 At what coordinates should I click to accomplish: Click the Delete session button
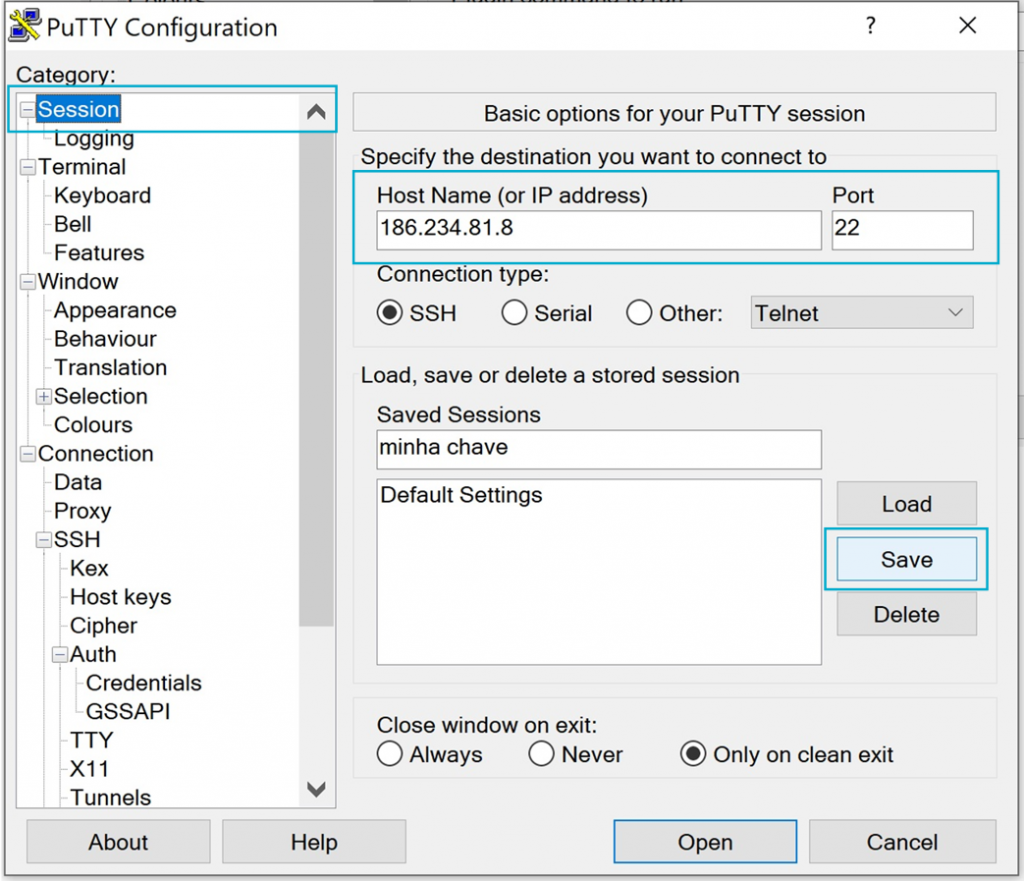pyautogui.click(x=906, y=614)
